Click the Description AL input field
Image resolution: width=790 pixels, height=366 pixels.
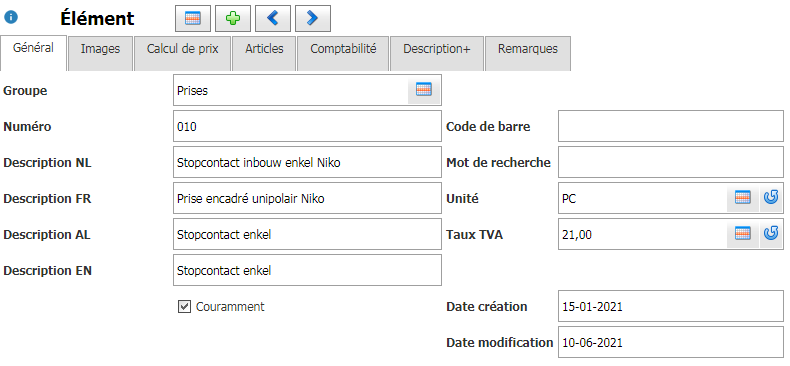[307, 234]
